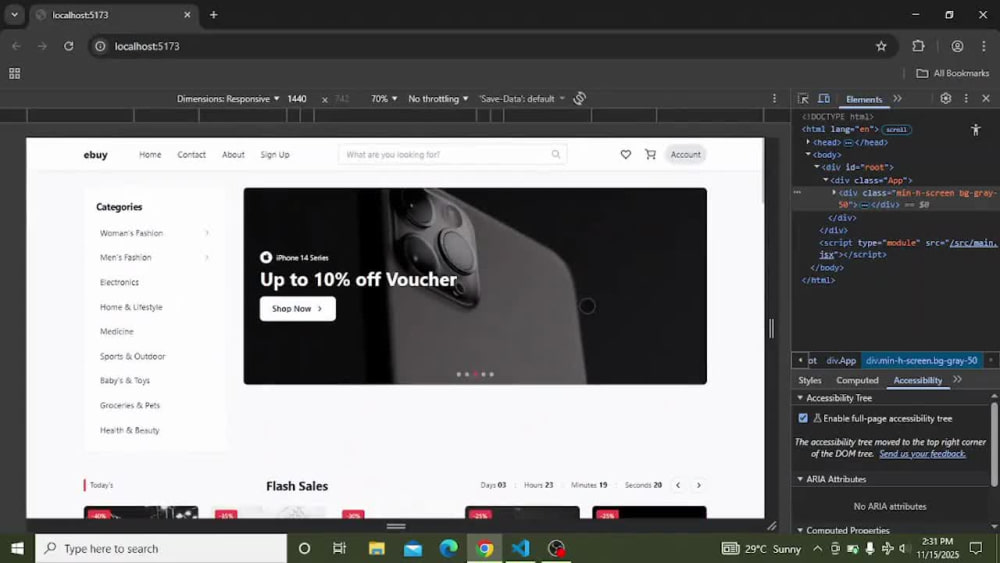Image resolution: width=1000 pixels, height=563 pixels.
Task: Open the Dimensions Responsive dropdown
Action: (228, 99)
